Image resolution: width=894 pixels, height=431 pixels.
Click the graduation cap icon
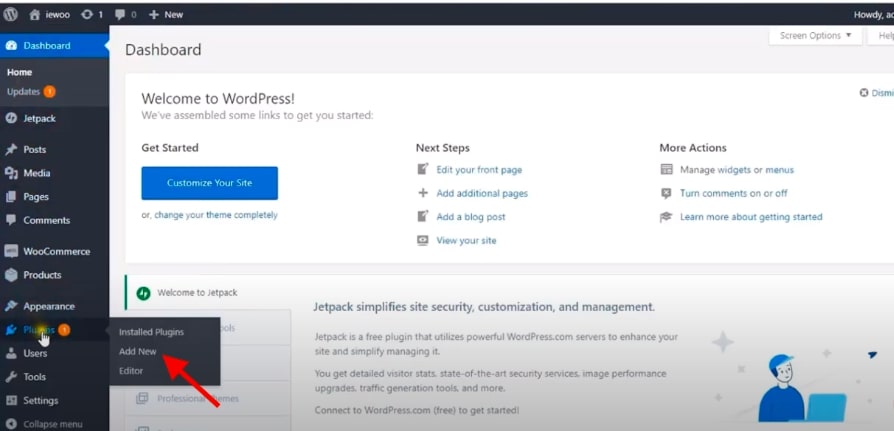(x=666, y=217)
